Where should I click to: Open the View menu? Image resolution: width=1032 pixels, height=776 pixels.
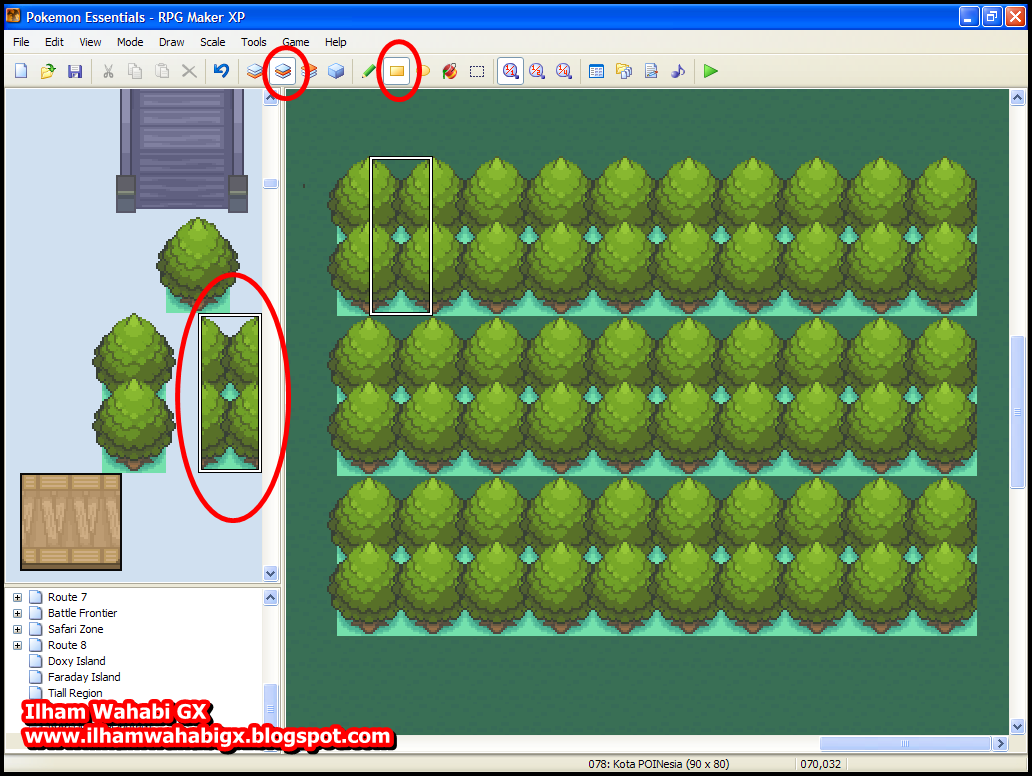click(x=90, y=42)
